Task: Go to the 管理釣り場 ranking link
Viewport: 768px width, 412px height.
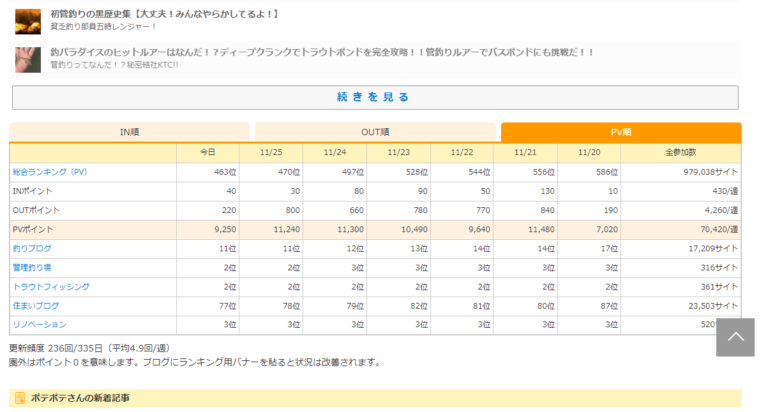Action: pyautogui.click(x=32, y=267)
